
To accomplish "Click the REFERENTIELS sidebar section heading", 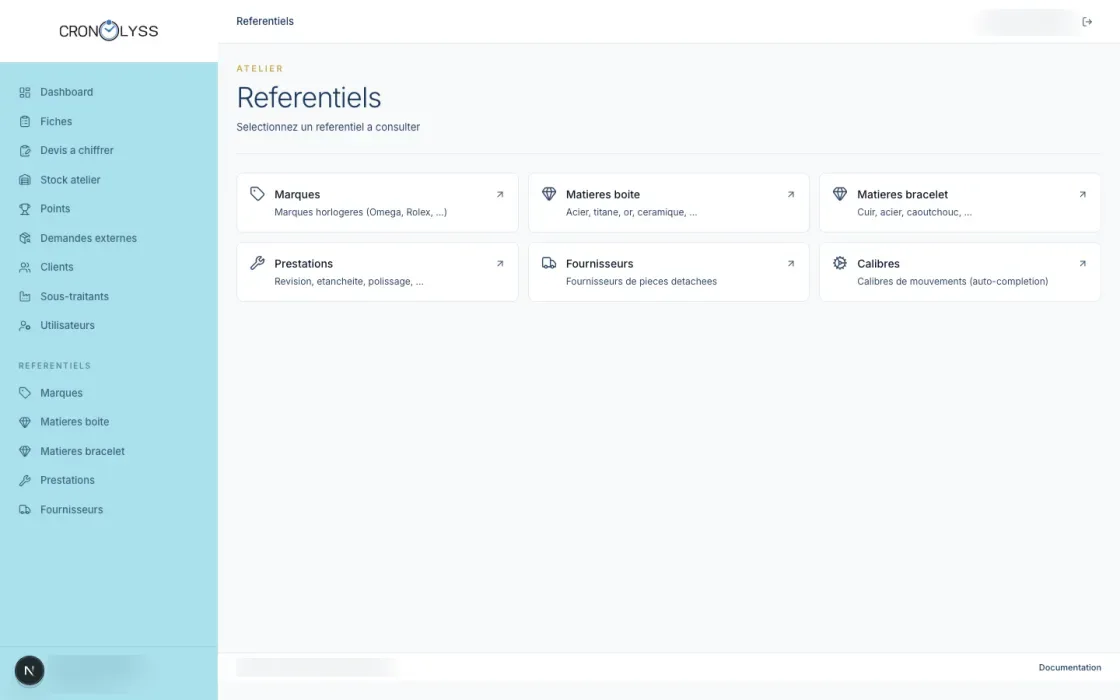I will coord(54,366).
